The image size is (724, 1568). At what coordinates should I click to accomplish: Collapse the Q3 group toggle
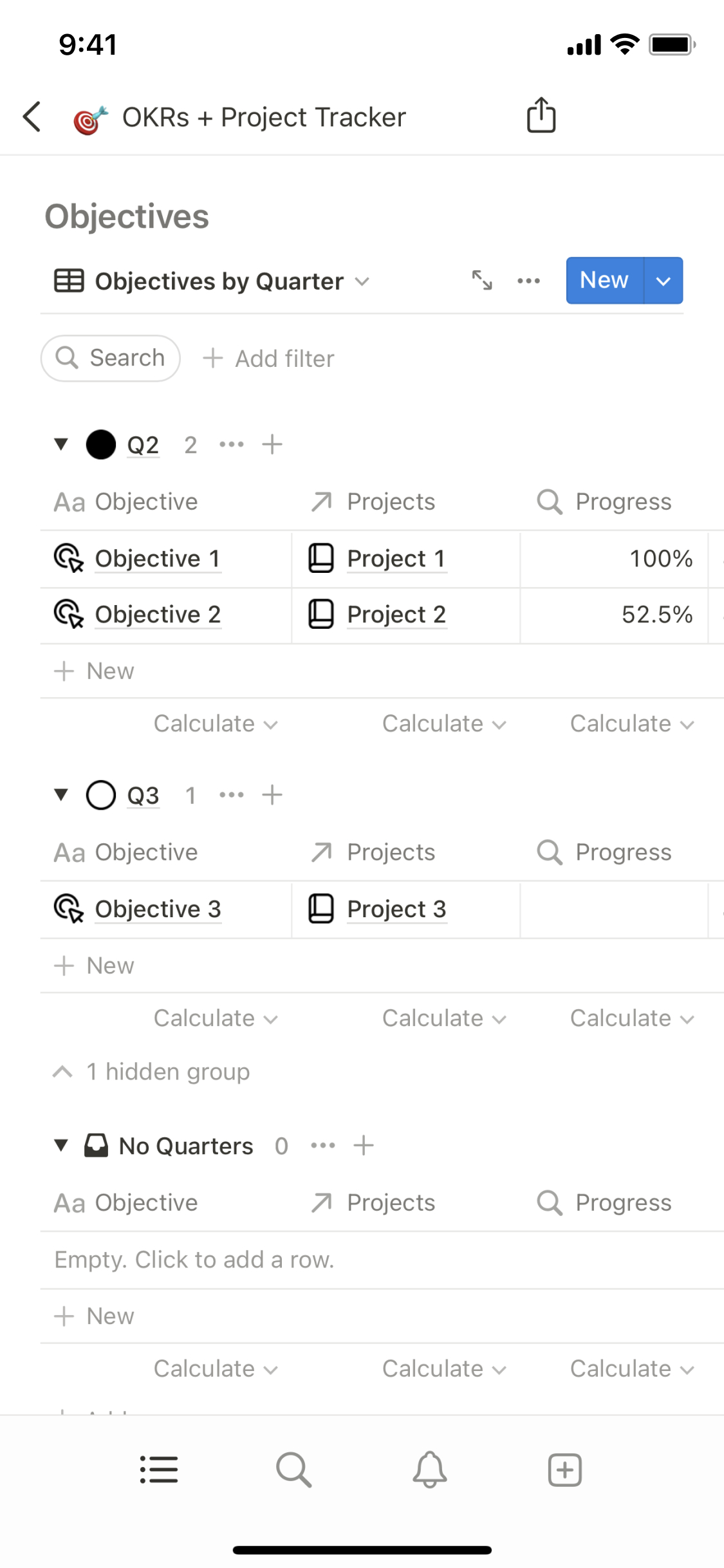61,795
